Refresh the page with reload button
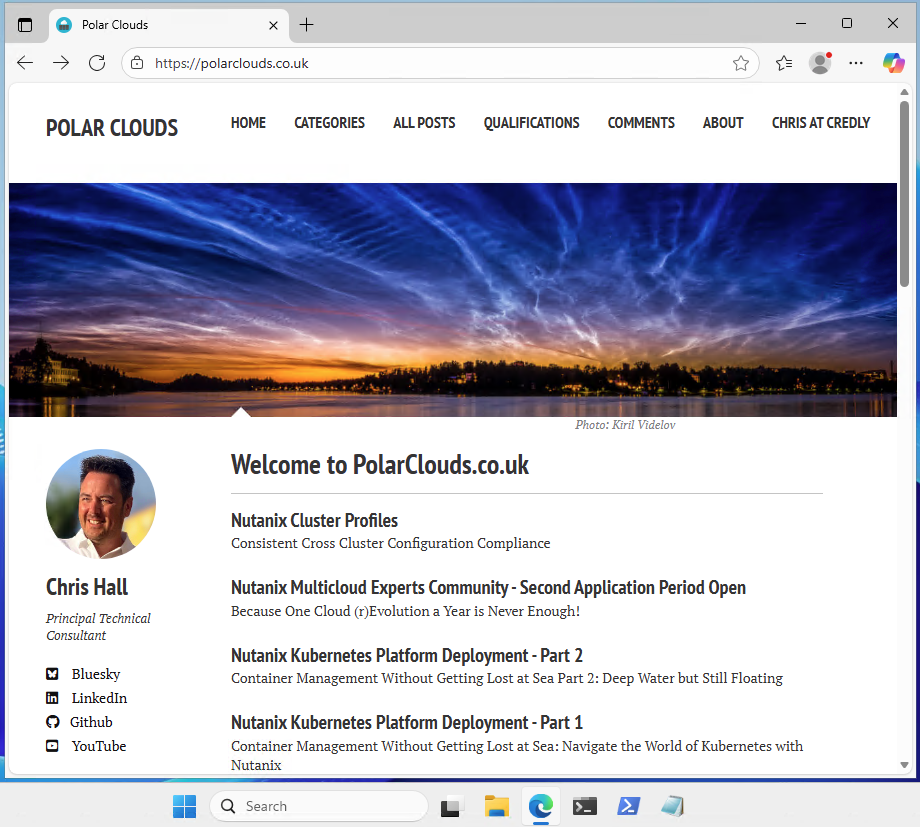The image size is (920, 827). [97, 63]
